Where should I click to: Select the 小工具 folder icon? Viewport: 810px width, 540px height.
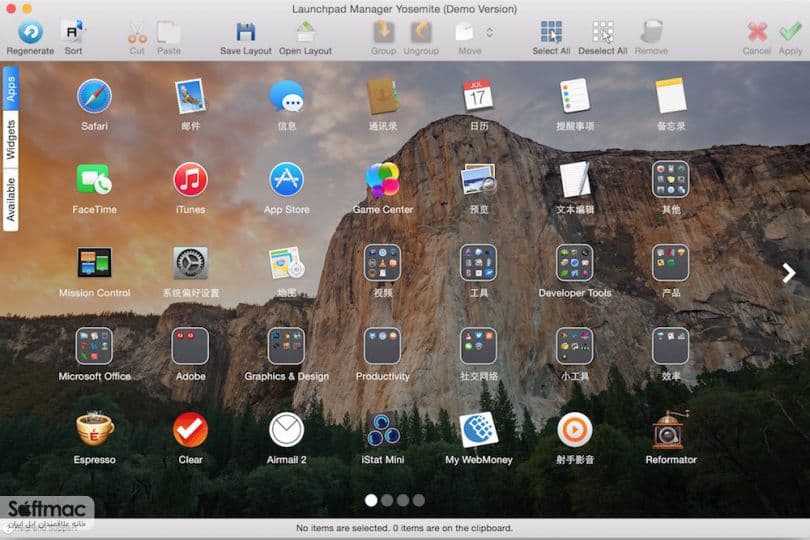point(574,346)
